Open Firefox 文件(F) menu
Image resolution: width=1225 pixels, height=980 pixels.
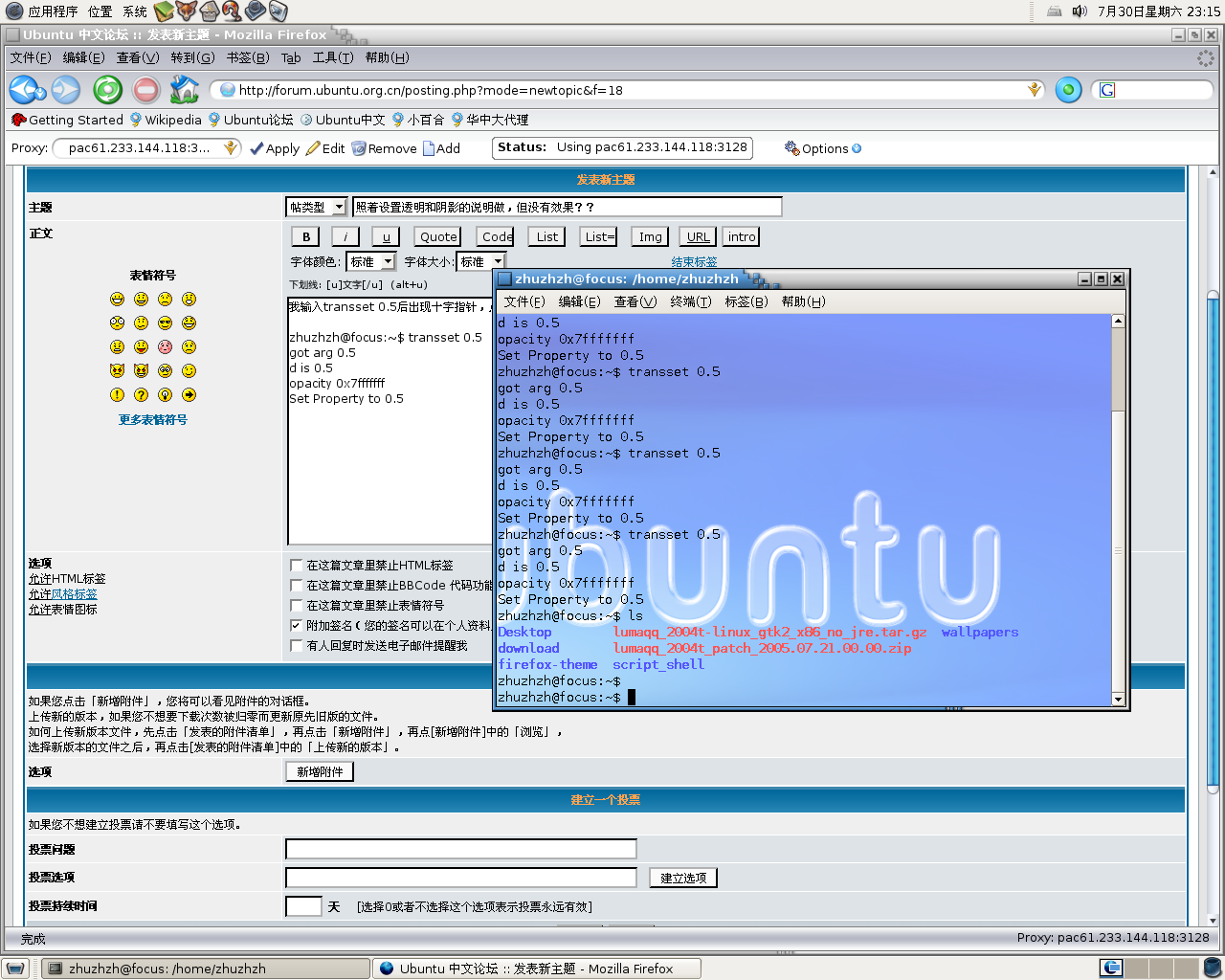pyautogui.click(x=31, y=57)
